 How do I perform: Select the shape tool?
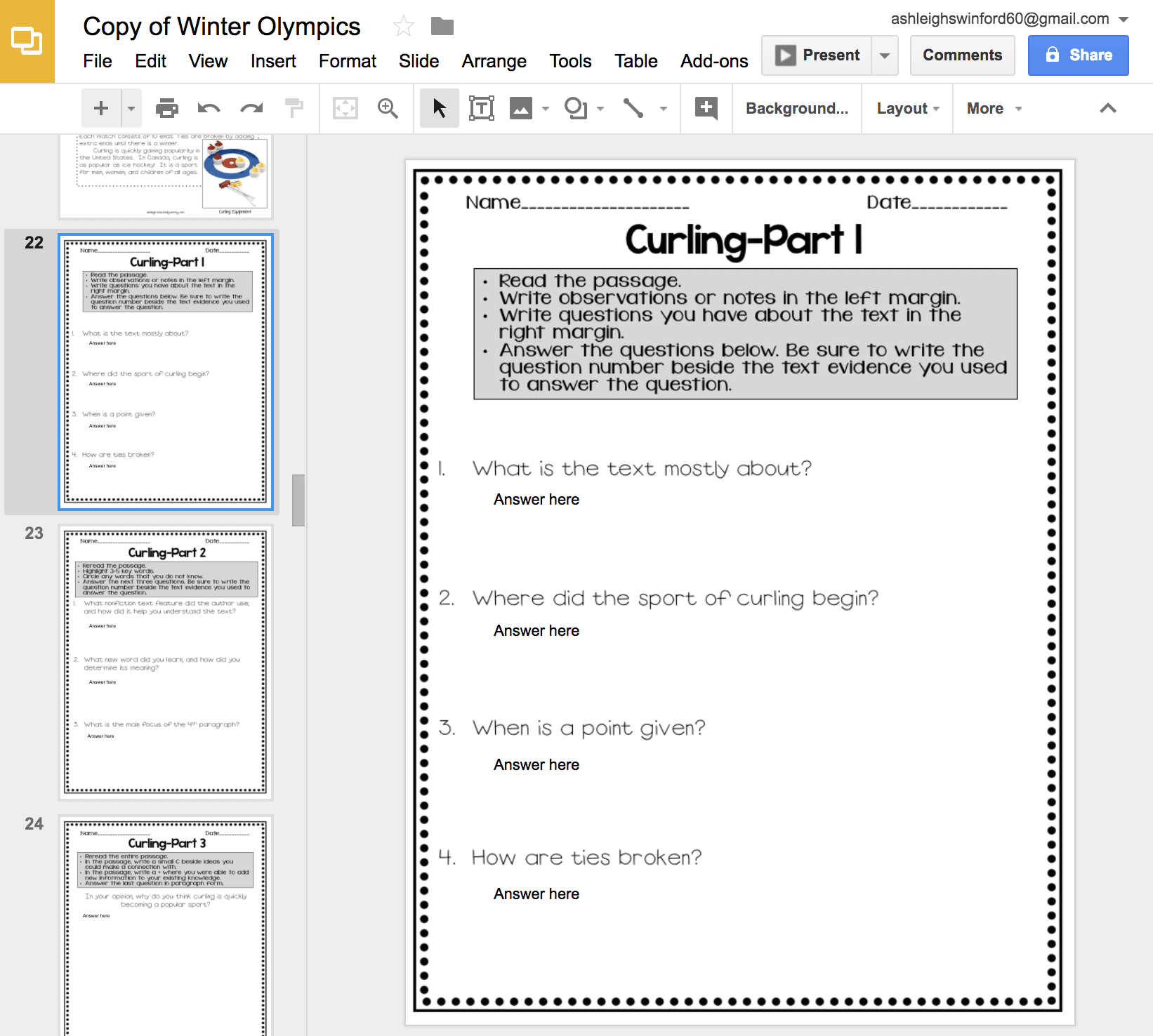click(576, 108)
